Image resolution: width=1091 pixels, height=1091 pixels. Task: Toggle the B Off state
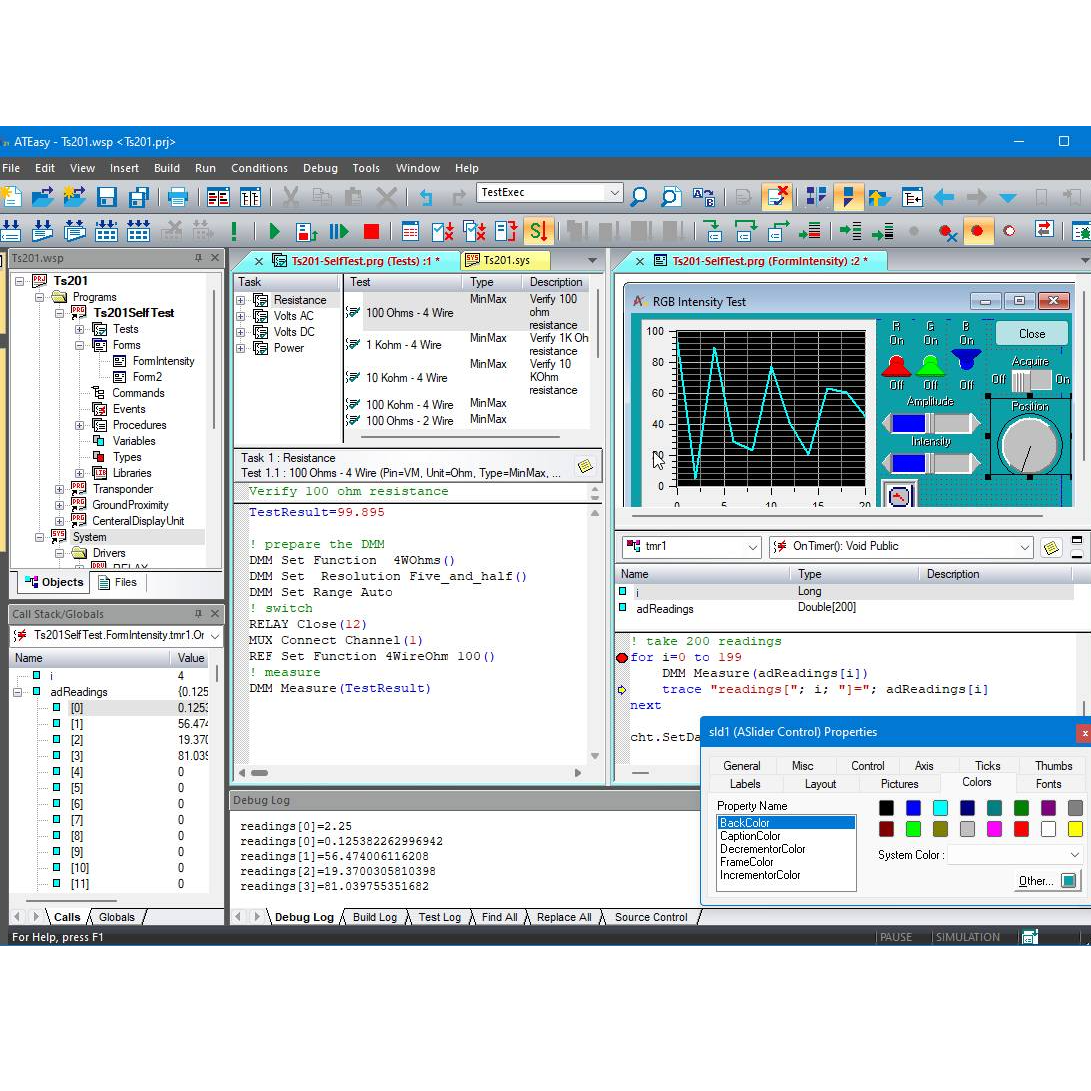[x=965, y=383]
